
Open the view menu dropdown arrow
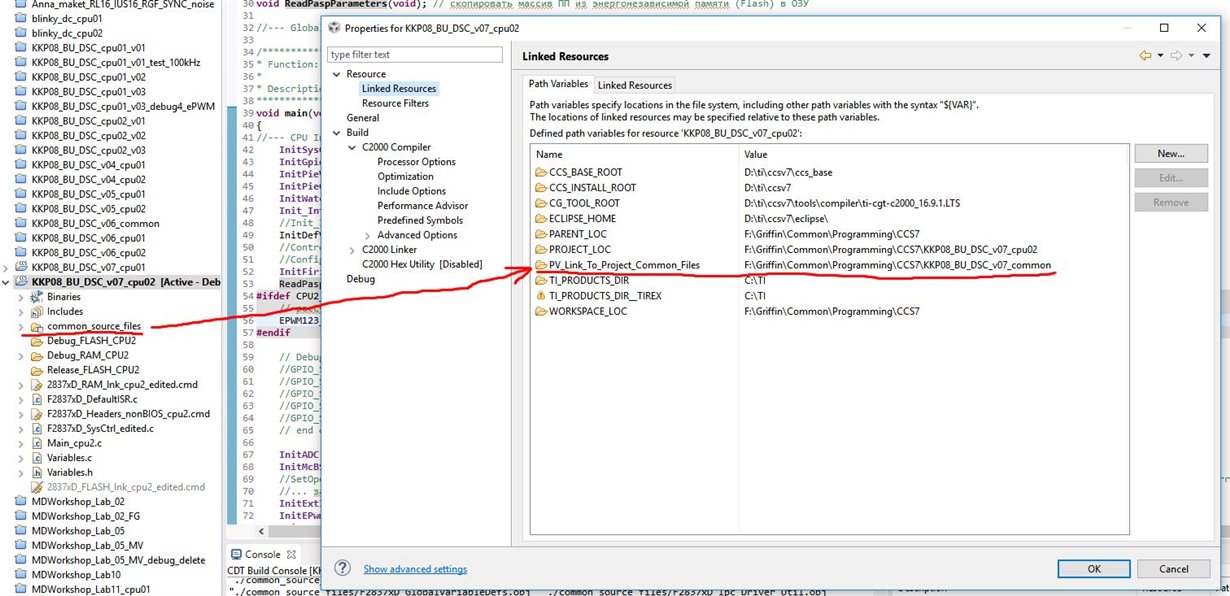[x=1208, y=56]
